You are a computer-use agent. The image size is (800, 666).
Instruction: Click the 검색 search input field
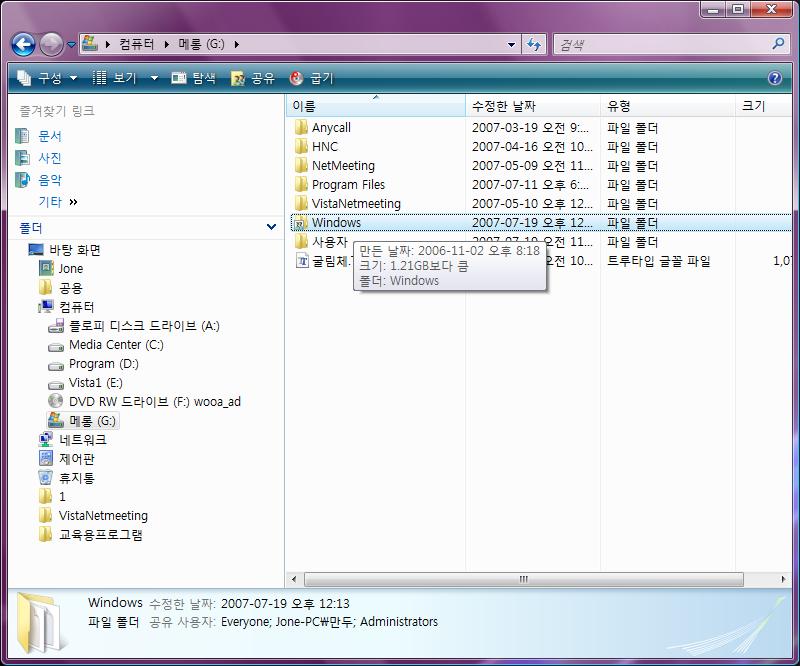pyautogui.click(x=662, y=45)
